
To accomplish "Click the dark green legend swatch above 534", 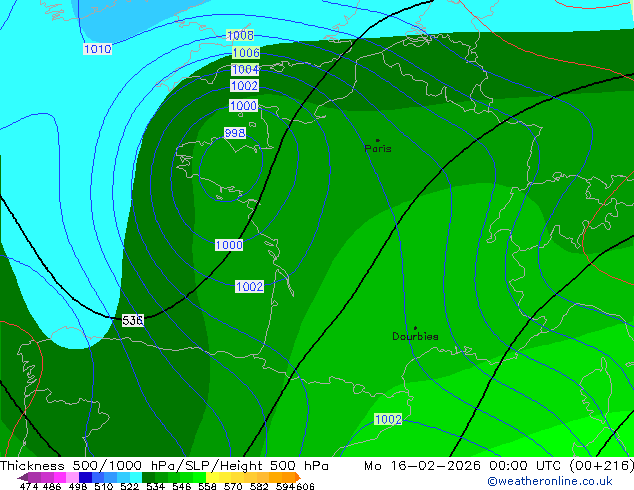I will (x=148, y=477).
